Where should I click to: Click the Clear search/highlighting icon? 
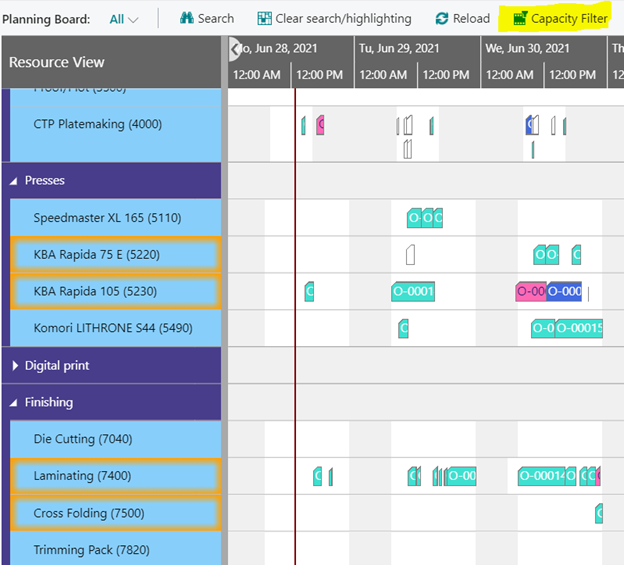[x=264, y=19]
